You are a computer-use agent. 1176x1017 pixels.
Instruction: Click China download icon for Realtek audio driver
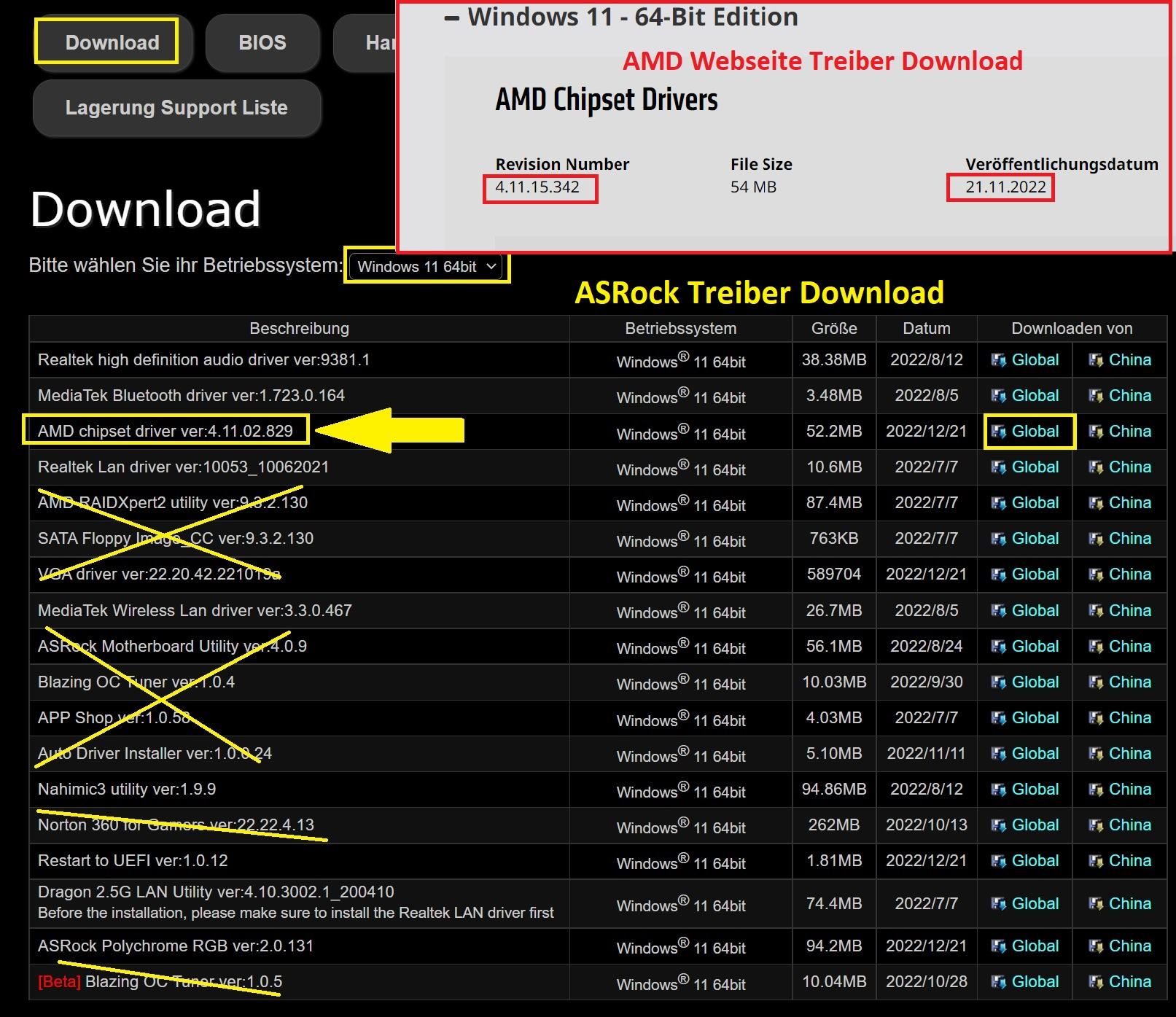coord(1095,360)
